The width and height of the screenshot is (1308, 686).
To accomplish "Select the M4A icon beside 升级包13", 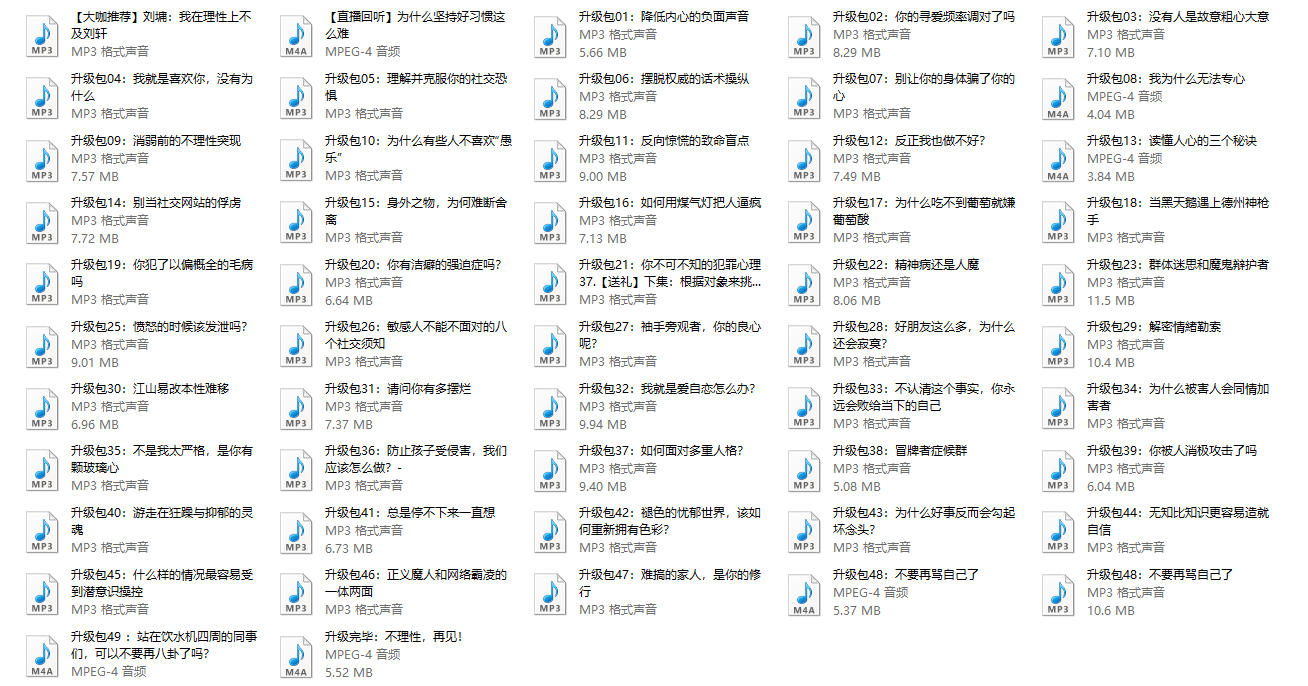I will (x=1057, y=159).
